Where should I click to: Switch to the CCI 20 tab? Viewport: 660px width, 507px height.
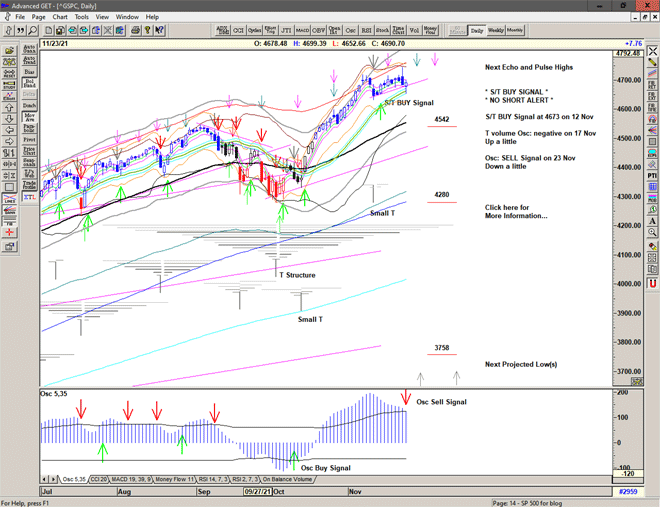(99, 481)
